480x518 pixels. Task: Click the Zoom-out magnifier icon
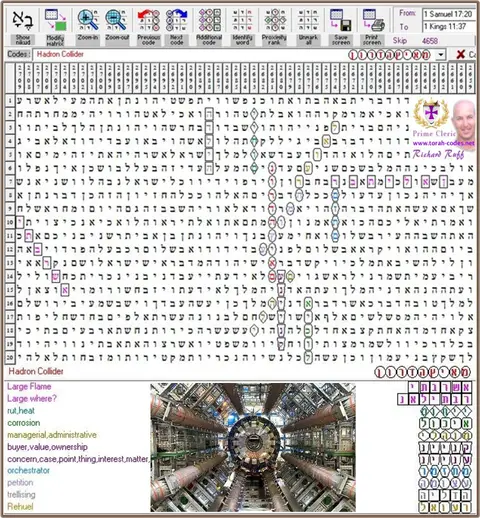pos(116,20)
